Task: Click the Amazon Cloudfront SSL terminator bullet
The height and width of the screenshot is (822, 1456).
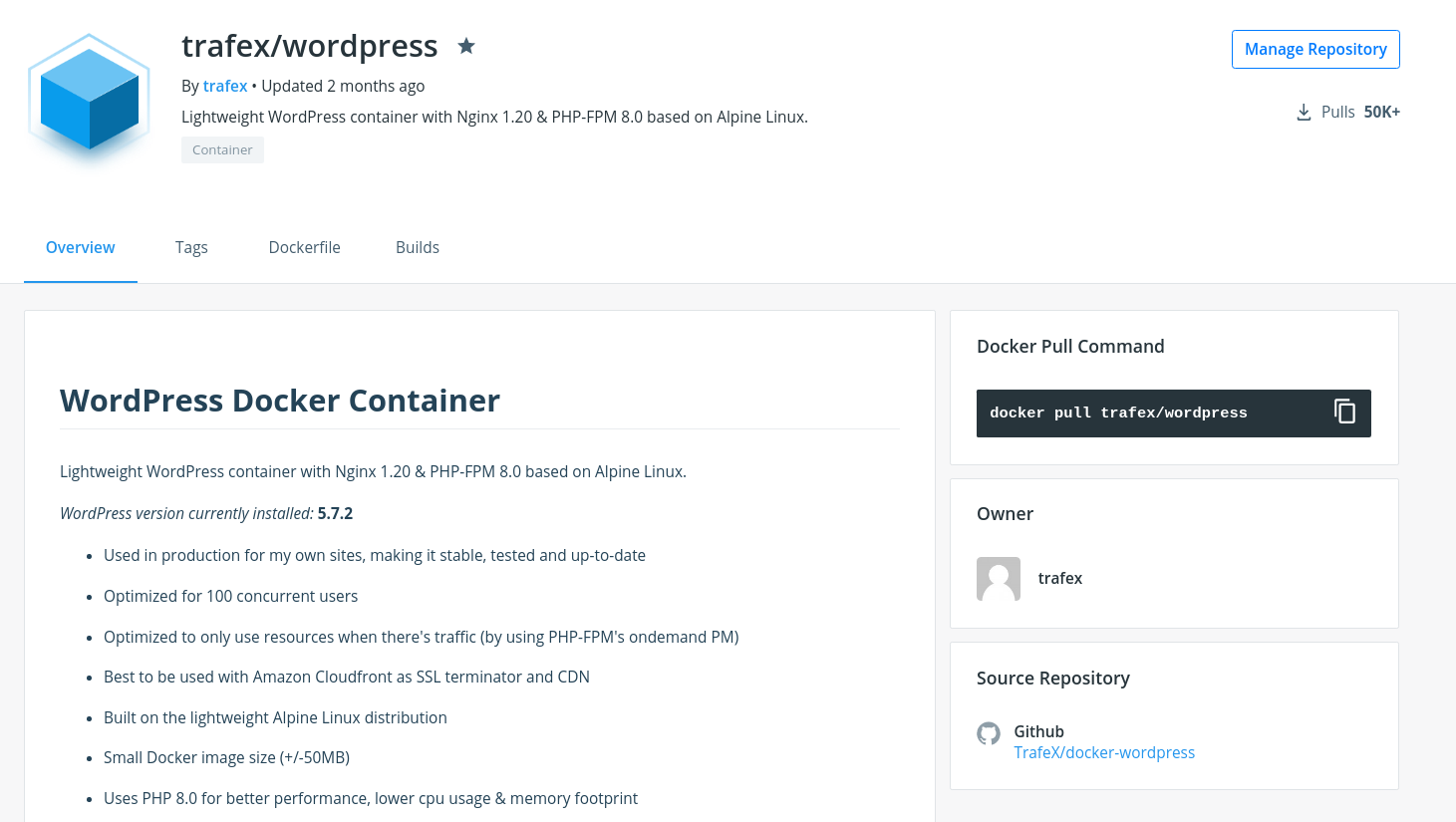Action: click(x=347, y=677)
